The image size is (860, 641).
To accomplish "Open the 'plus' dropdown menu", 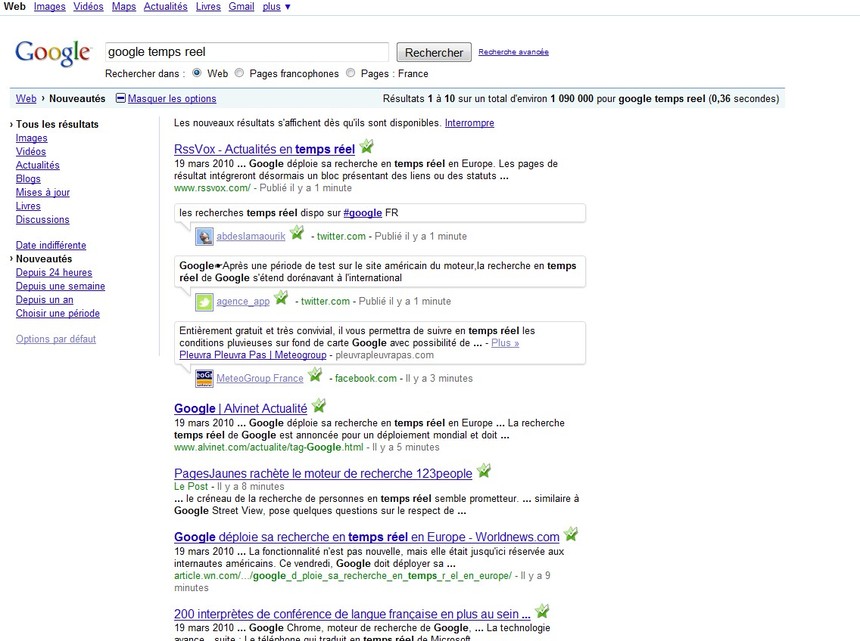I will click(274, 6).
